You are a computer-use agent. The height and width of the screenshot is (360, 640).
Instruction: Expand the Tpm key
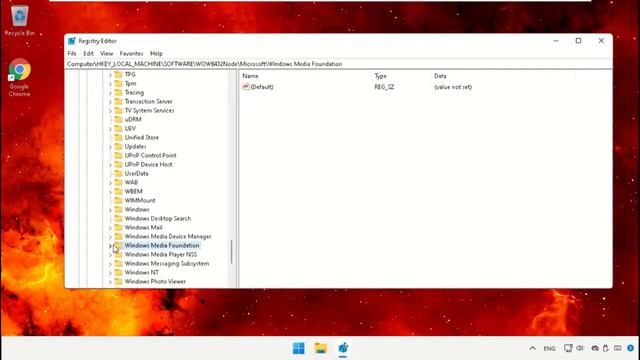(110, 84)
